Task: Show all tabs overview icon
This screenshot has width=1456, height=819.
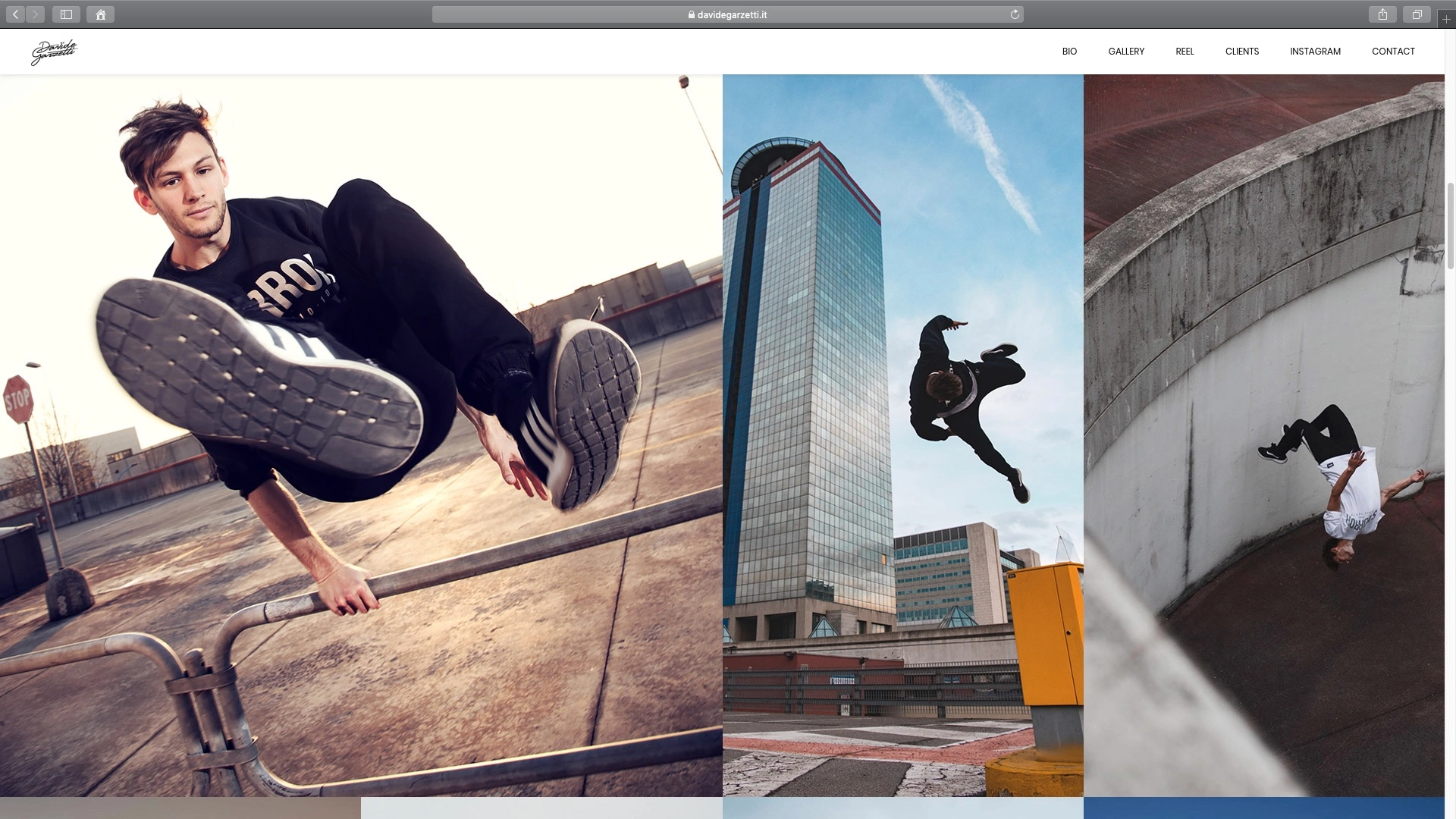Action: 1416,14
